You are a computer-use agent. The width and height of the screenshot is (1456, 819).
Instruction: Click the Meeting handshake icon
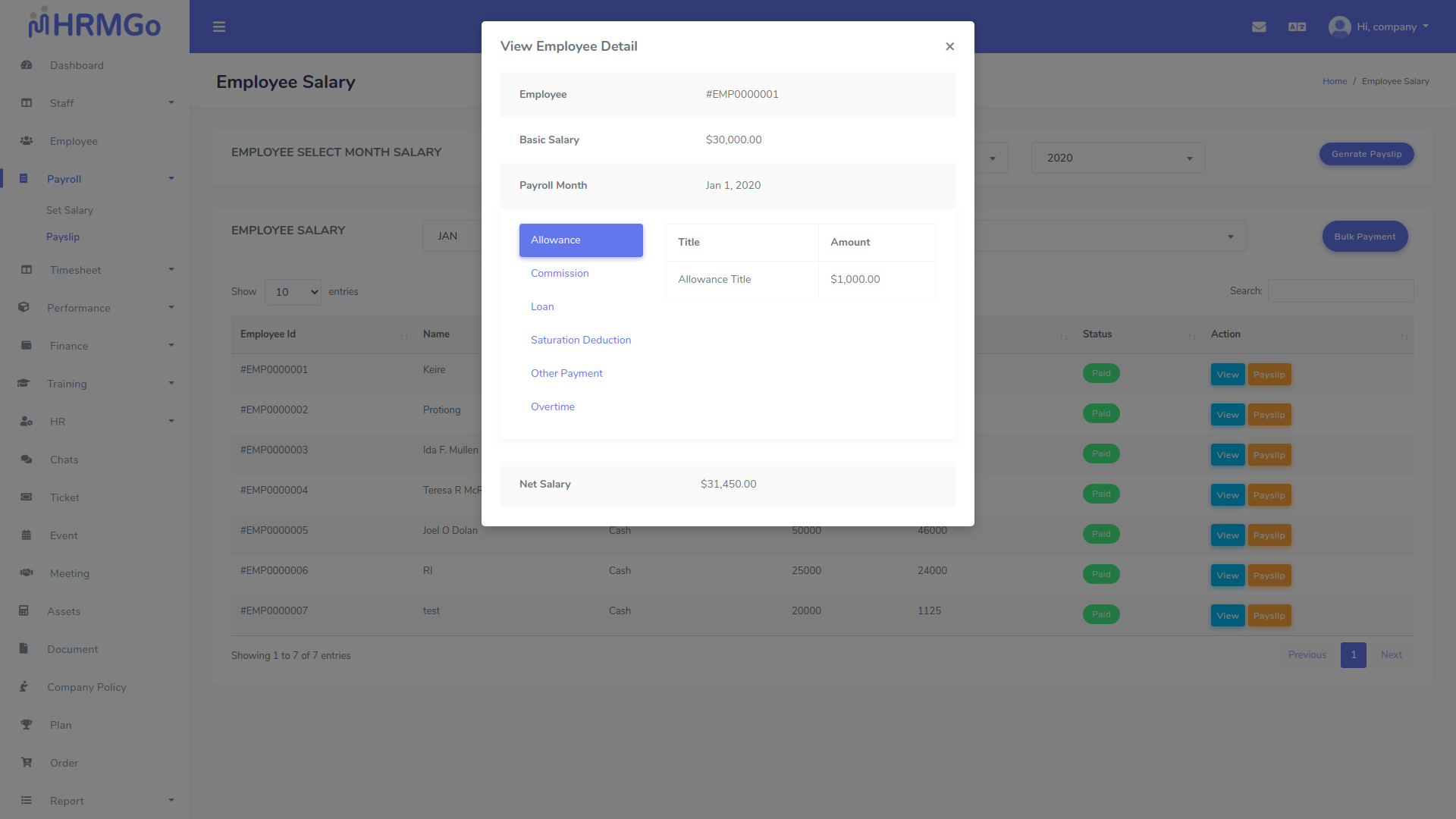[x=27, y=573]
